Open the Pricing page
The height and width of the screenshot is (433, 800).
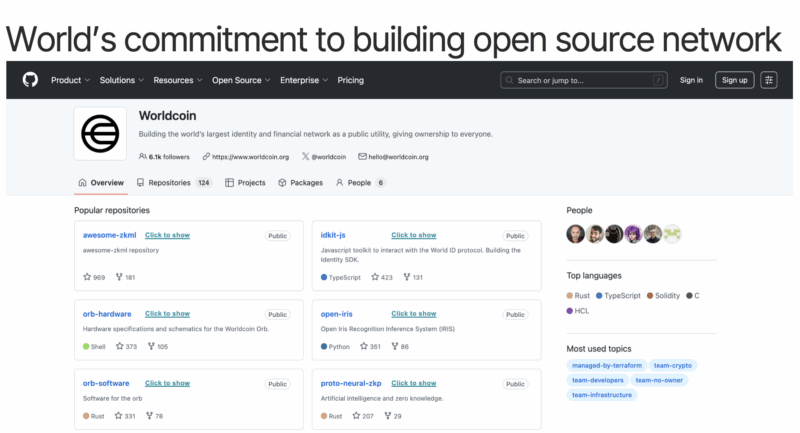pos(351,80)
